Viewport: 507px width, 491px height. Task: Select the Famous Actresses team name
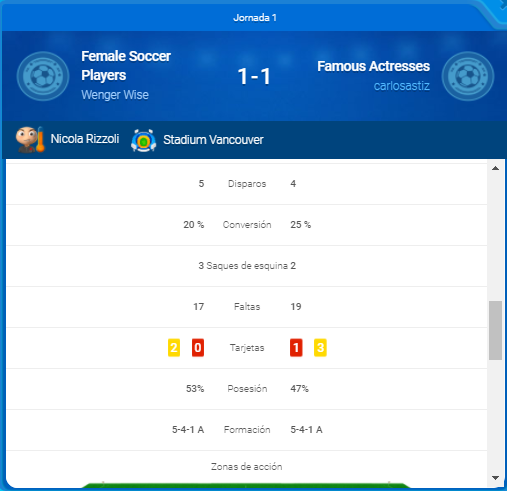click(x=373, y=66)
